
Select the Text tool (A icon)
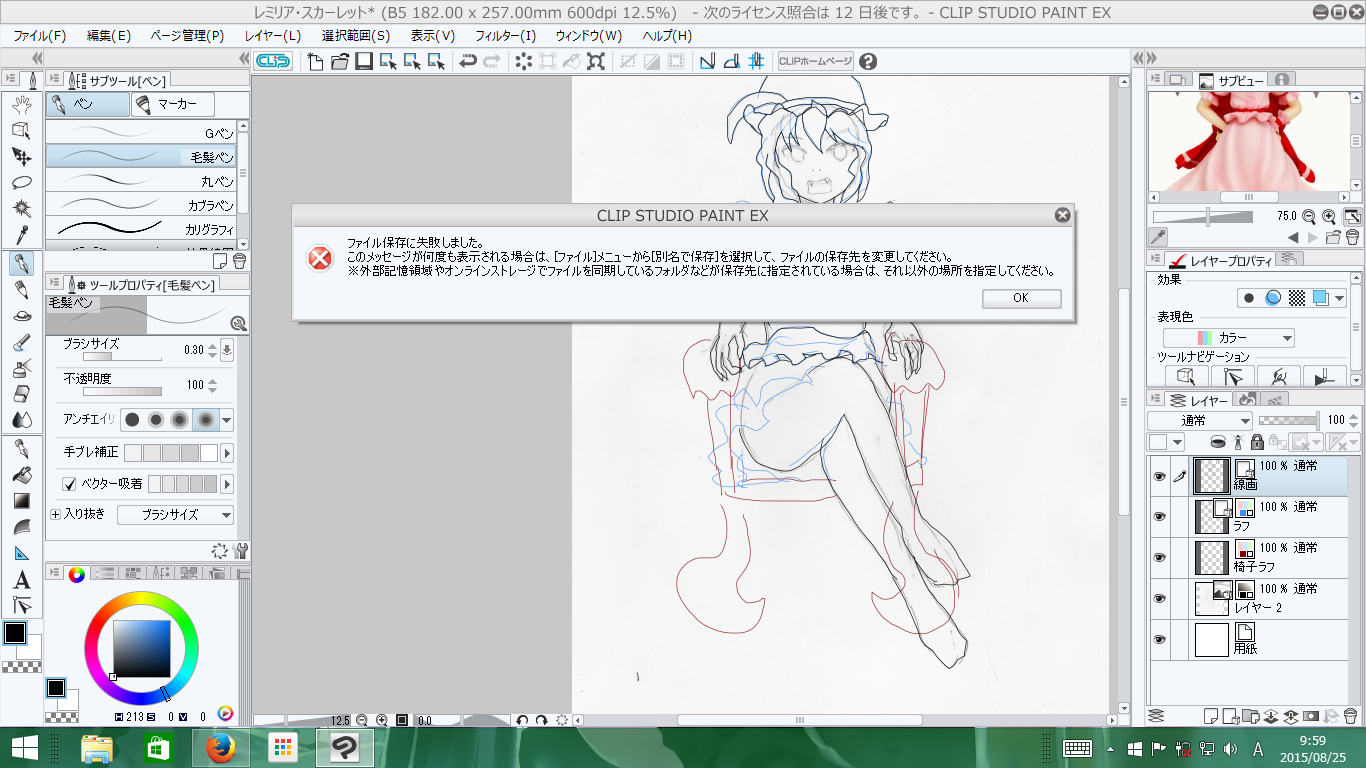(21, 580)
